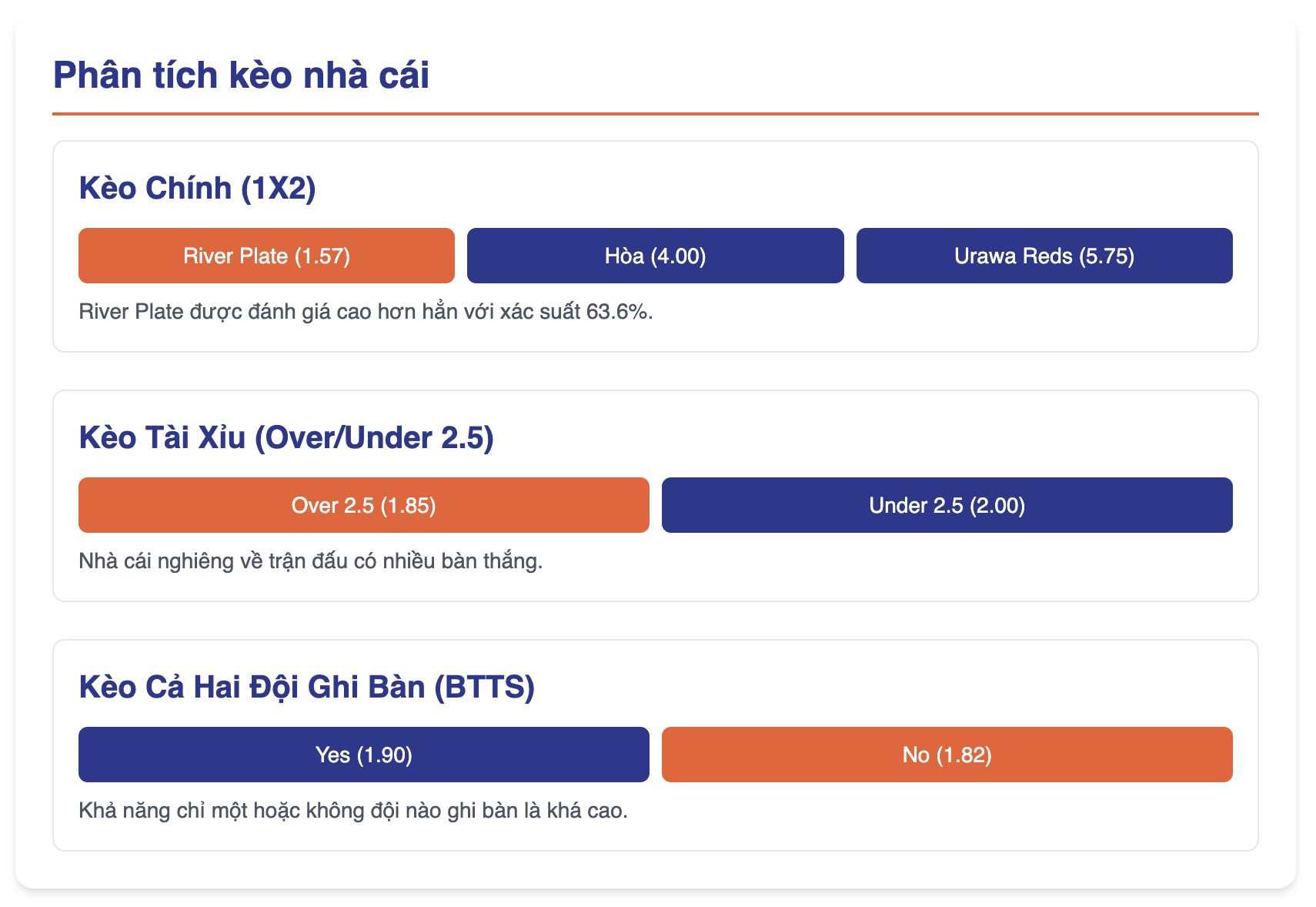Screen dimensions: 1316x907
Task: Select the River Plate (1.57) odds button
Action: click(x=266, y=256)
